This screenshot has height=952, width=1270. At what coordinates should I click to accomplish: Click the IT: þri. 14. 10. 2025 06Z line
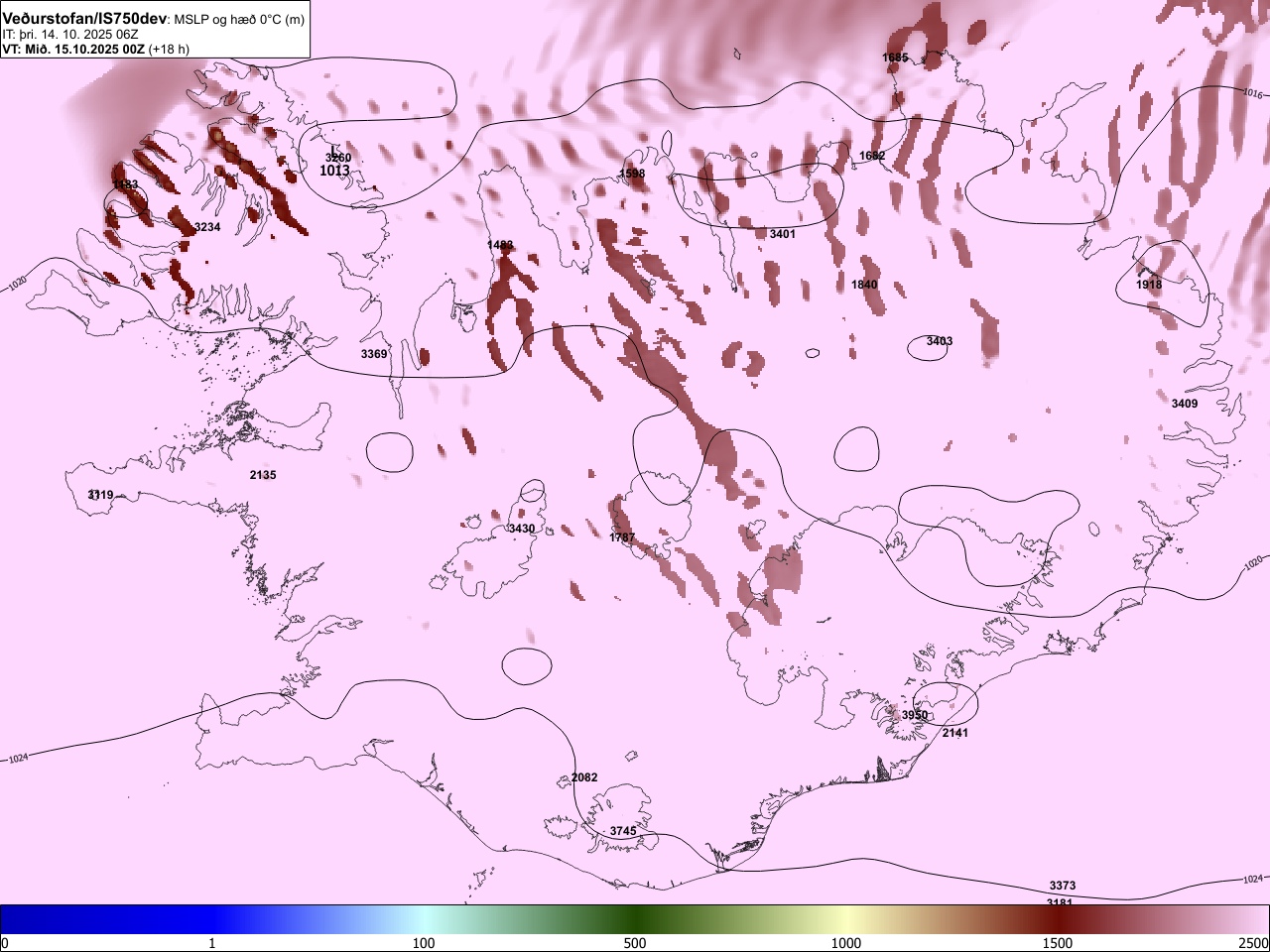pos(69,34)
